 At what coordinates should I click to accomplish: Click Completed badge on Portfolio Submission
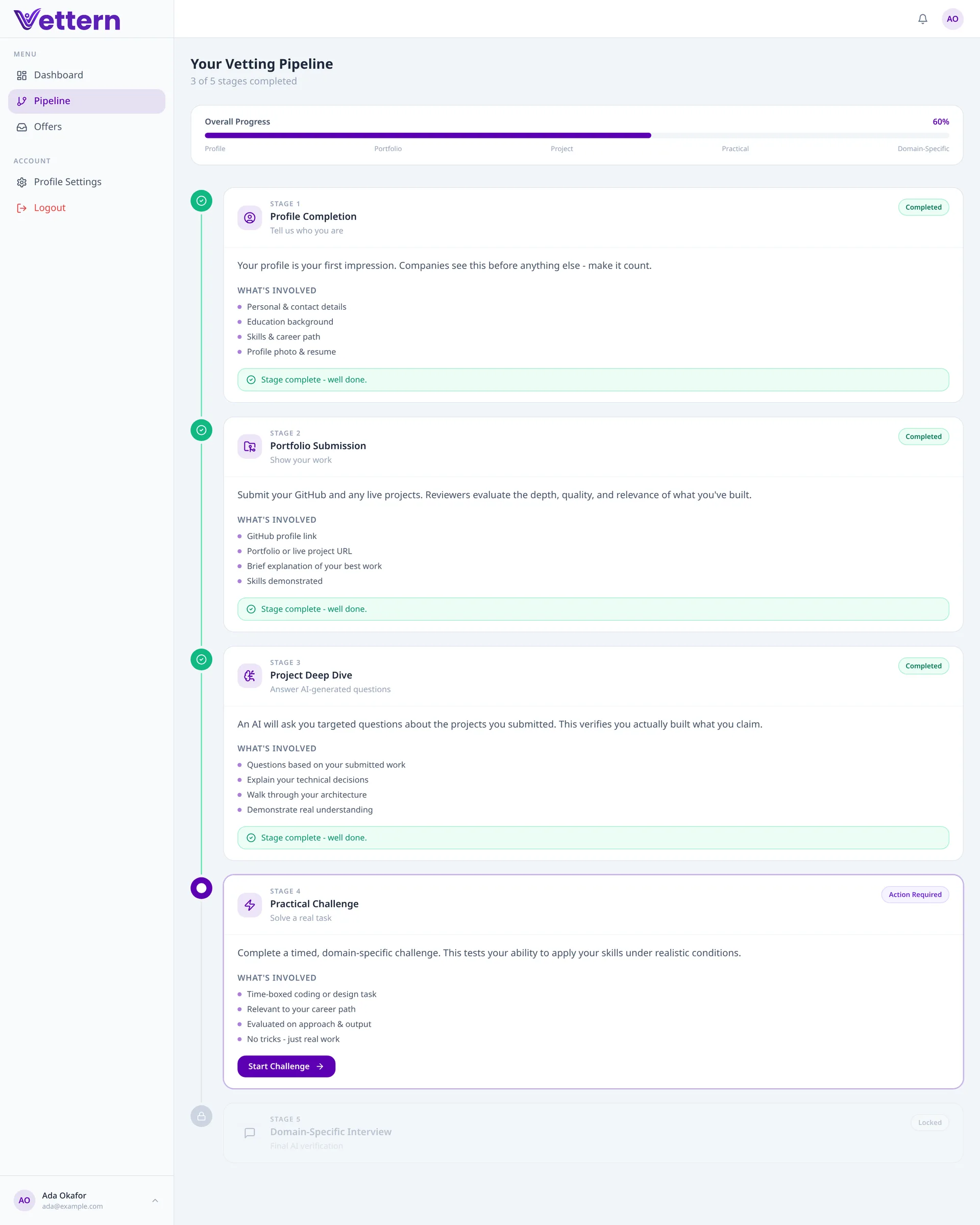[923, 437]
